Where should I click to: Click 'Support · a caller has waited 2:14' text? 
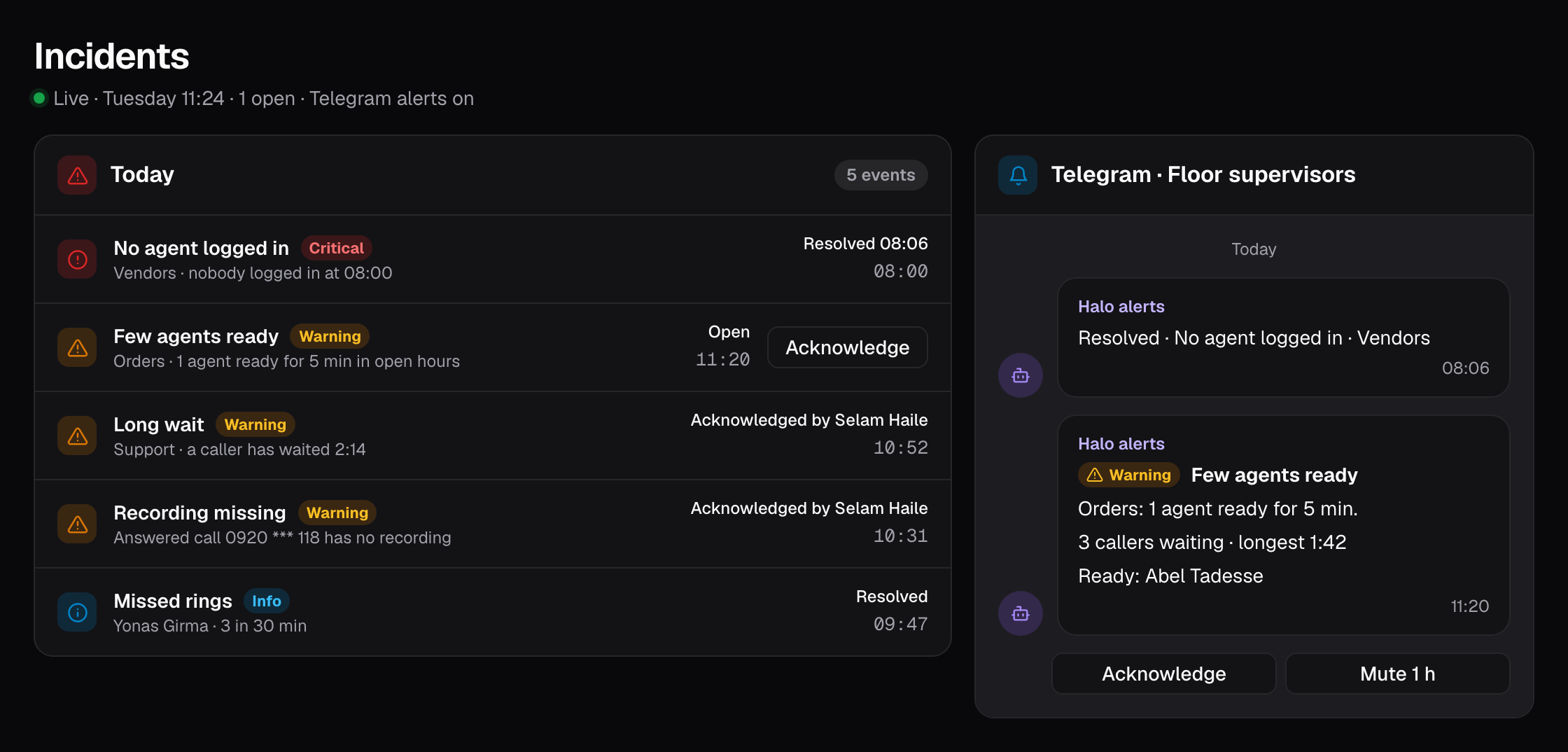tap(239, 450)
